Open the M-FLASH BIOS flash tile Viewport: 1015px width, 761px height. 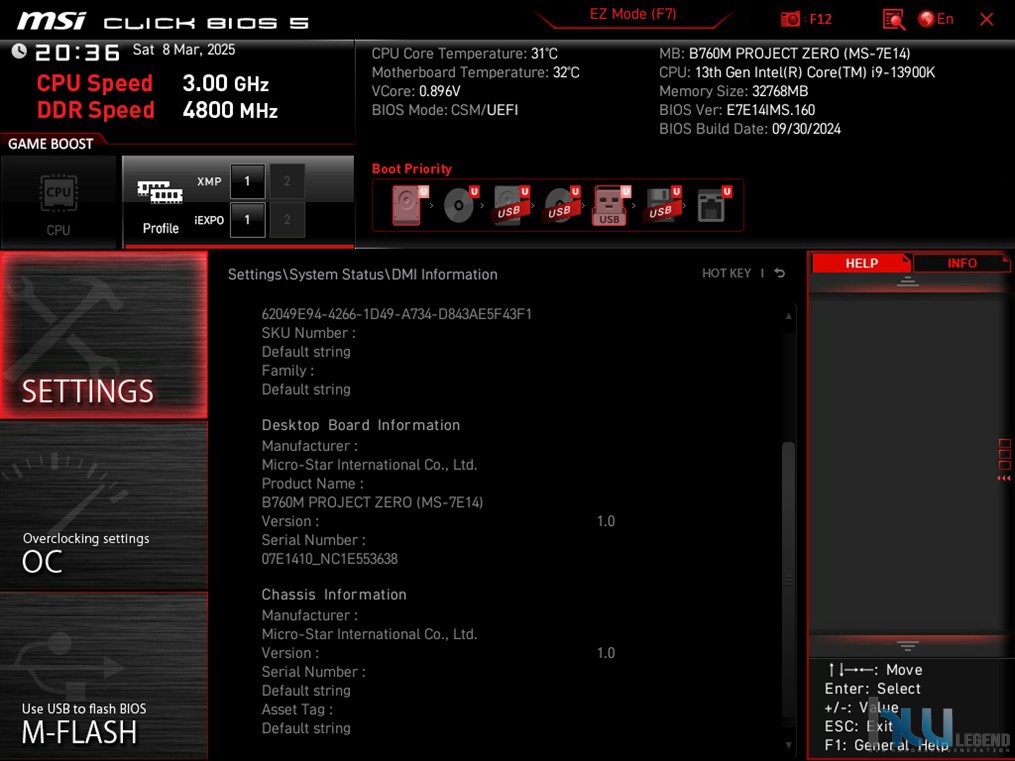tap(104, 676)
